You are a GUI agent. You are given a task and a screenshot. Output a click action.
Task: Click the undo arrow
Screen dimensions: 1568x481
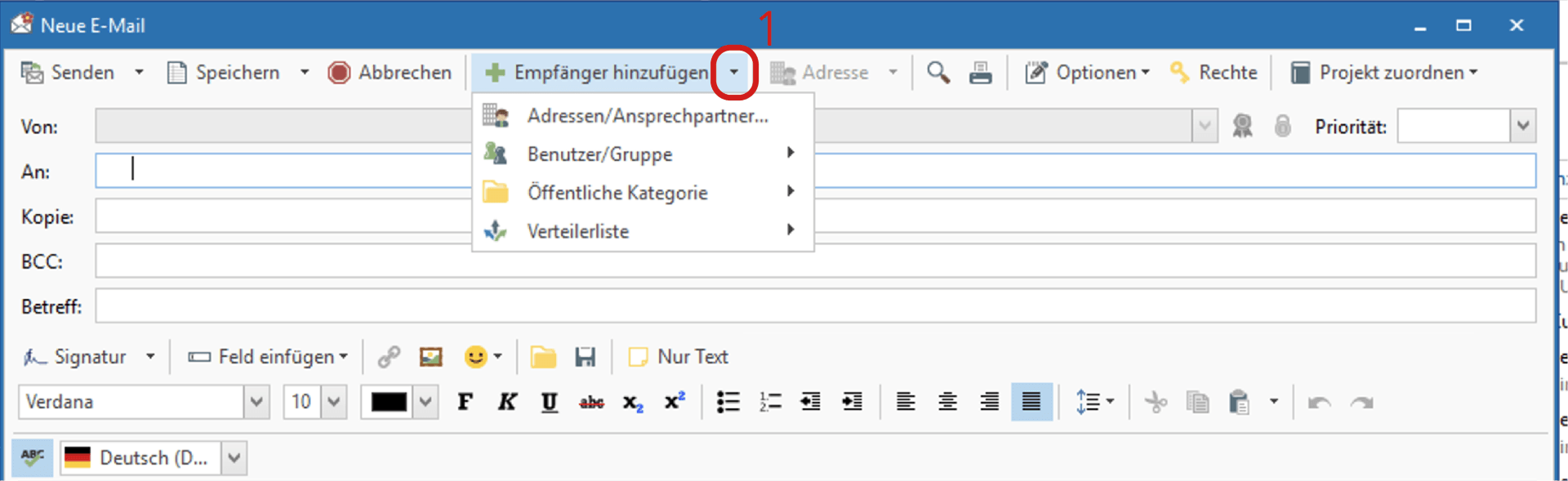pos(1320,402)
